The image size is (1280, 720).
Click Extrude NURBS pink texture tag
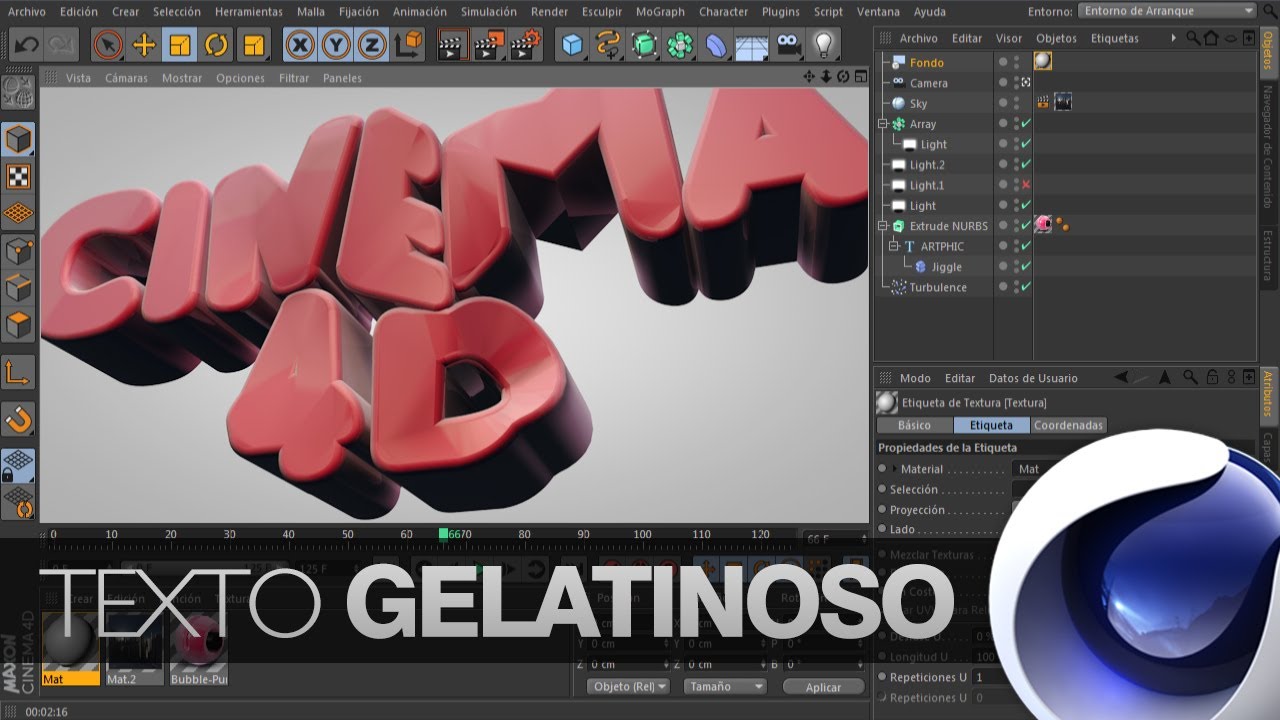click(1043, 225)
